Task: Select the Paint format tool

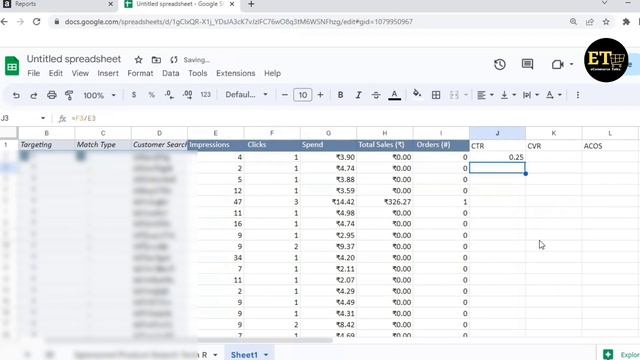Action: (69, 95)
